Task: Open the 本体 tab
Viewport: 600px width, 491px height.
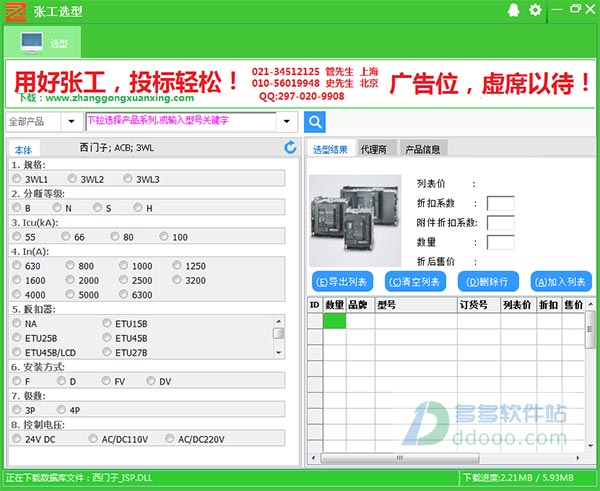Action: tap(24, 150)
